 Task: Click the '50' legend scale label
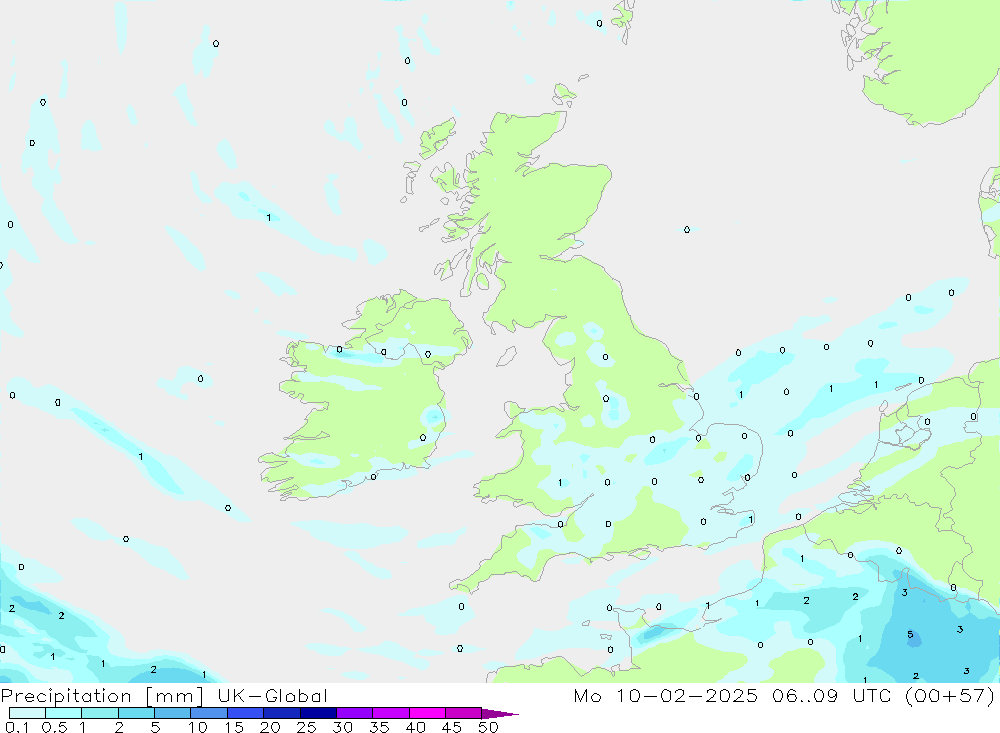[489, 727]
